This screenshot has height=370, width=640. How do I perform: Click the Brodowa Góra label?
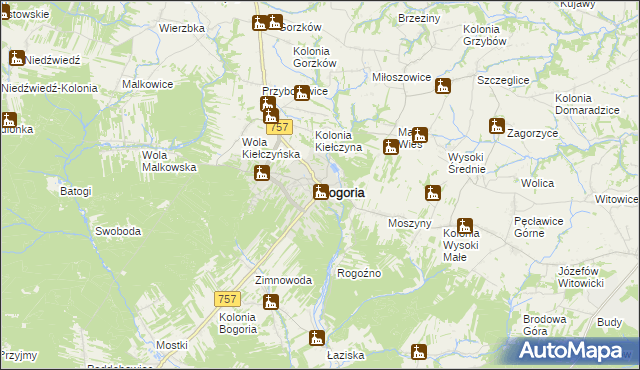point(544,325)
